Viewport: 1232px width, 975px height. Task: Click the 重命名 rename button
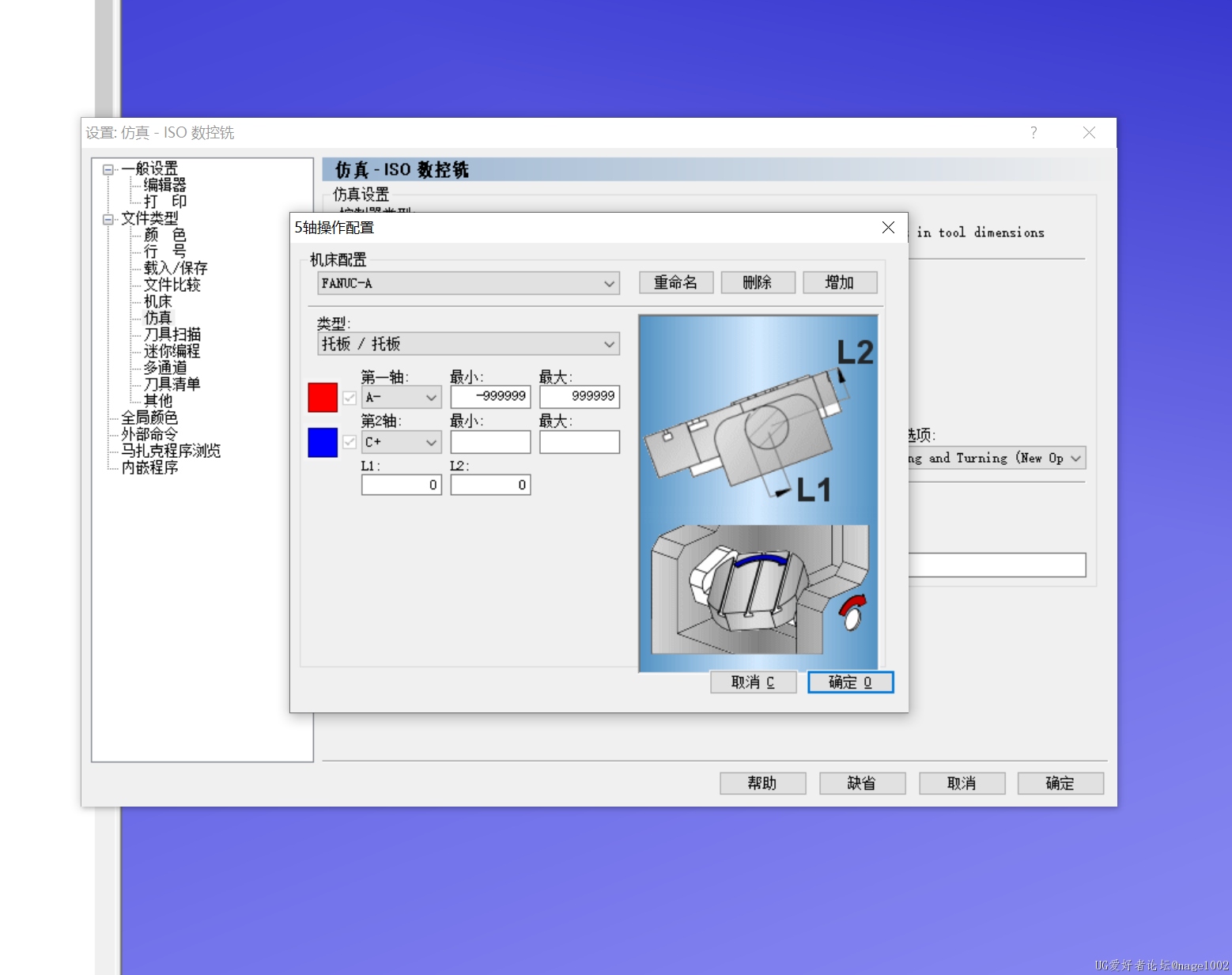(x=676, y=282)
